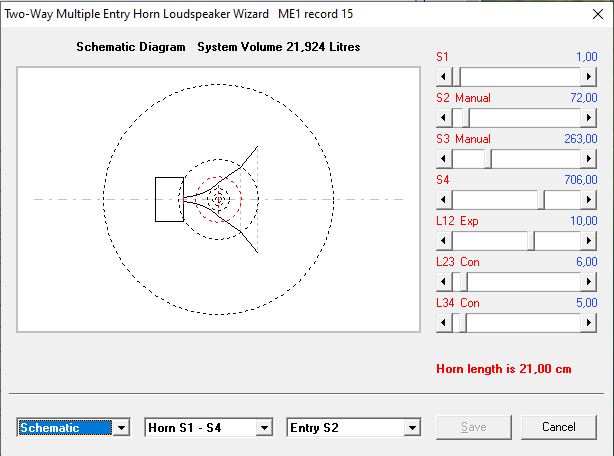The height and width of the screenshot is (456, 614).
Task: Click the L23 Con slider right arrow
Action: (x=588, y=282)
